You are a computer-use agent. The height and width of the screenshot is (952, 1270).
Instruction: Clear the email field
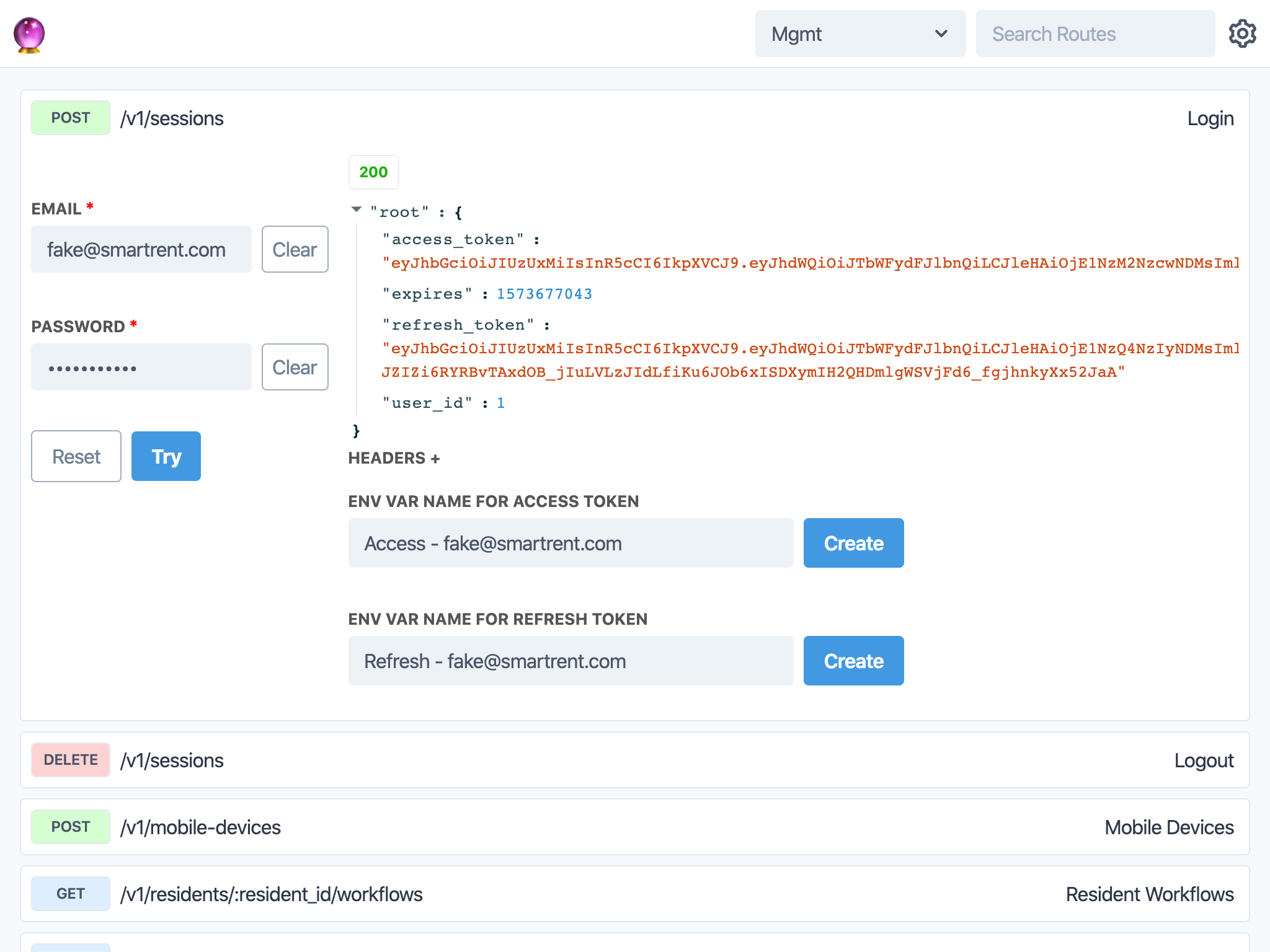(295, 249)
